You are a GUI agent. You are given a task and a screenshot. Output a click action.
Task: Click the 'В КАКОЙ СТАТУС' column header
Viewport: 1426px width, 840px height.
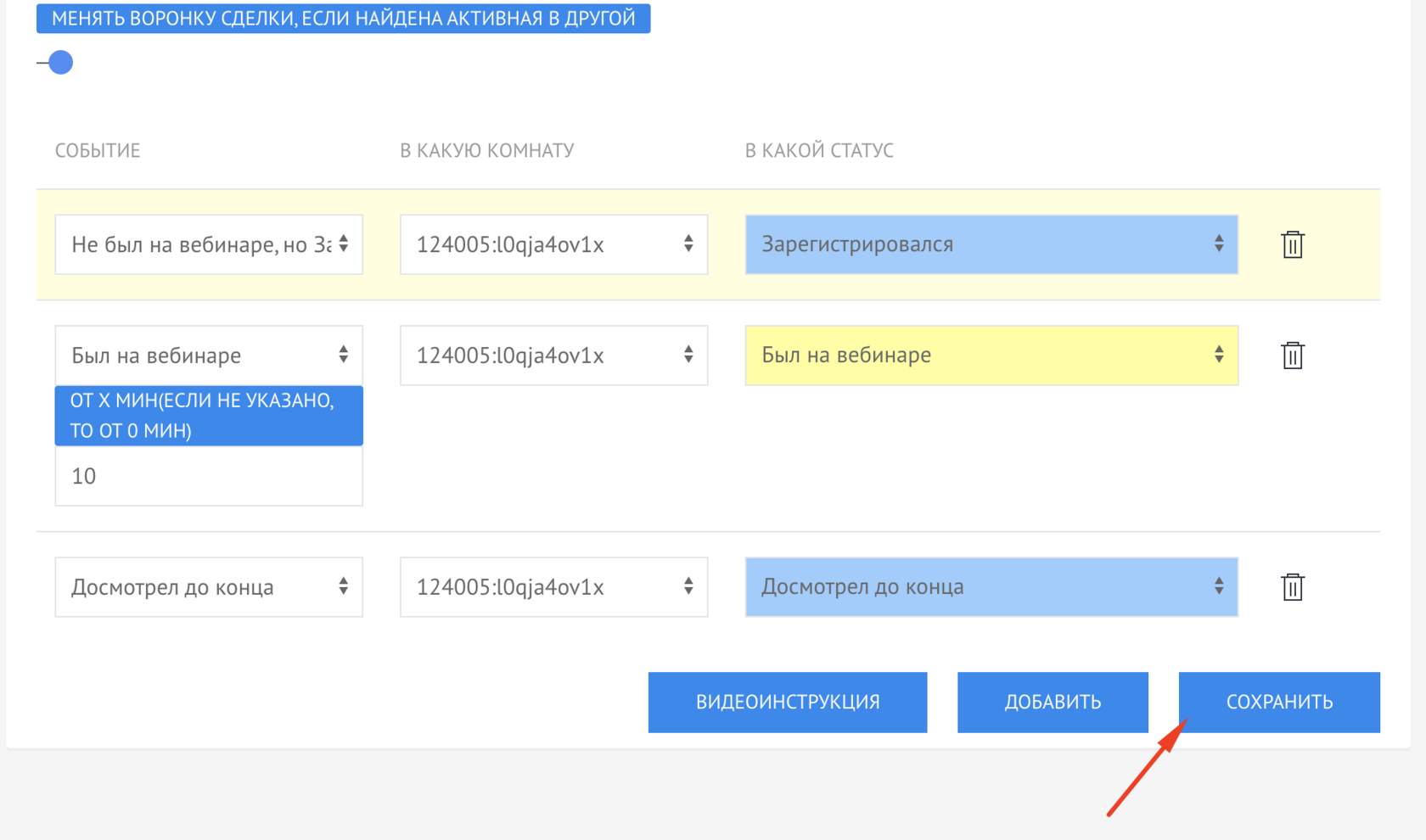point(818,150)
